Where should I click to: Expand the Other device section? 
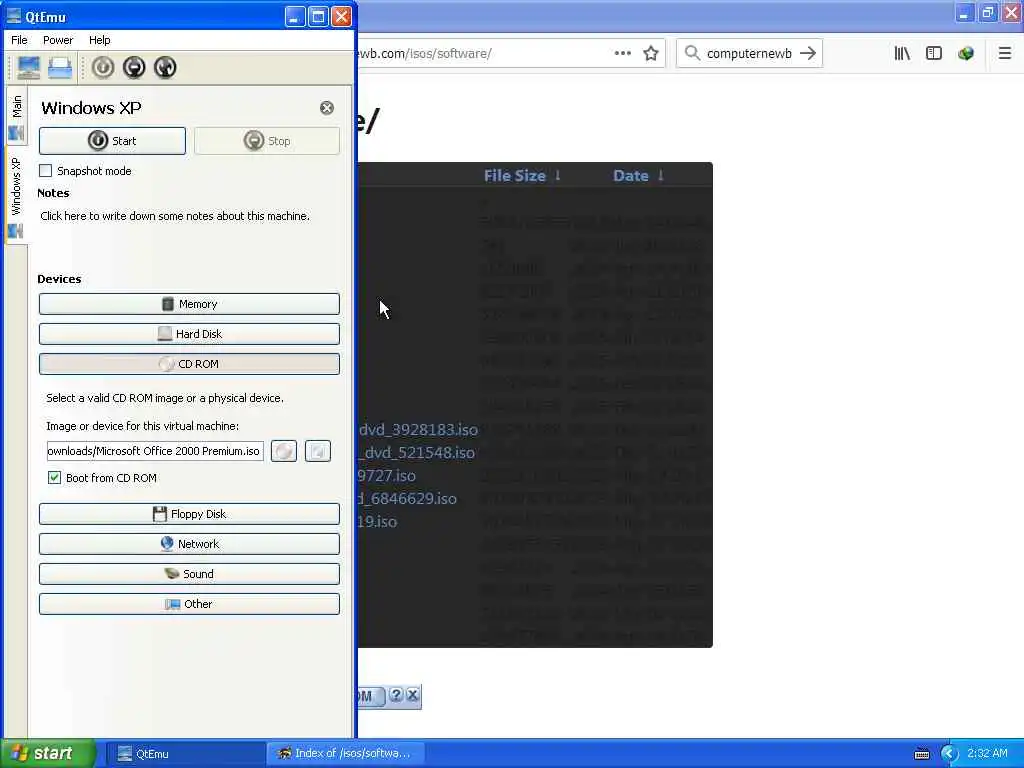click(x=189, y=604)
